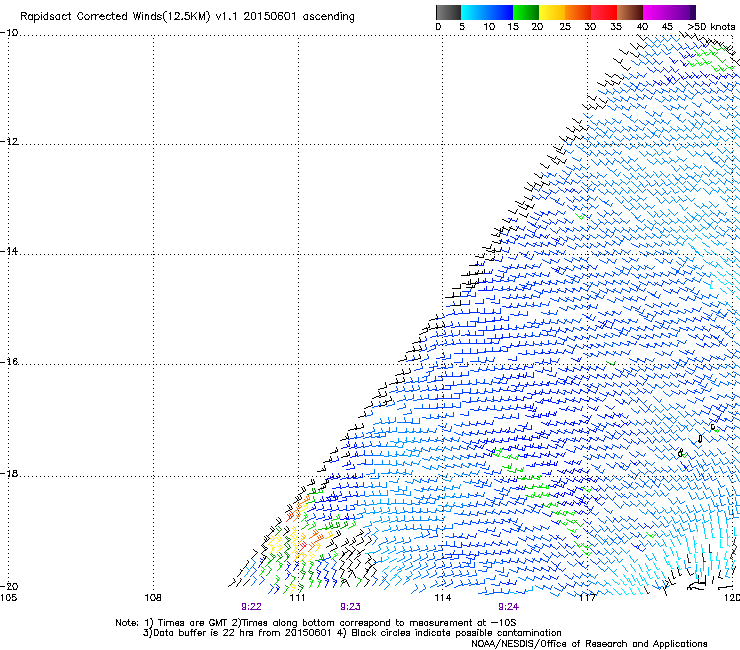Click the latitude label '-16'

[9, 362]
